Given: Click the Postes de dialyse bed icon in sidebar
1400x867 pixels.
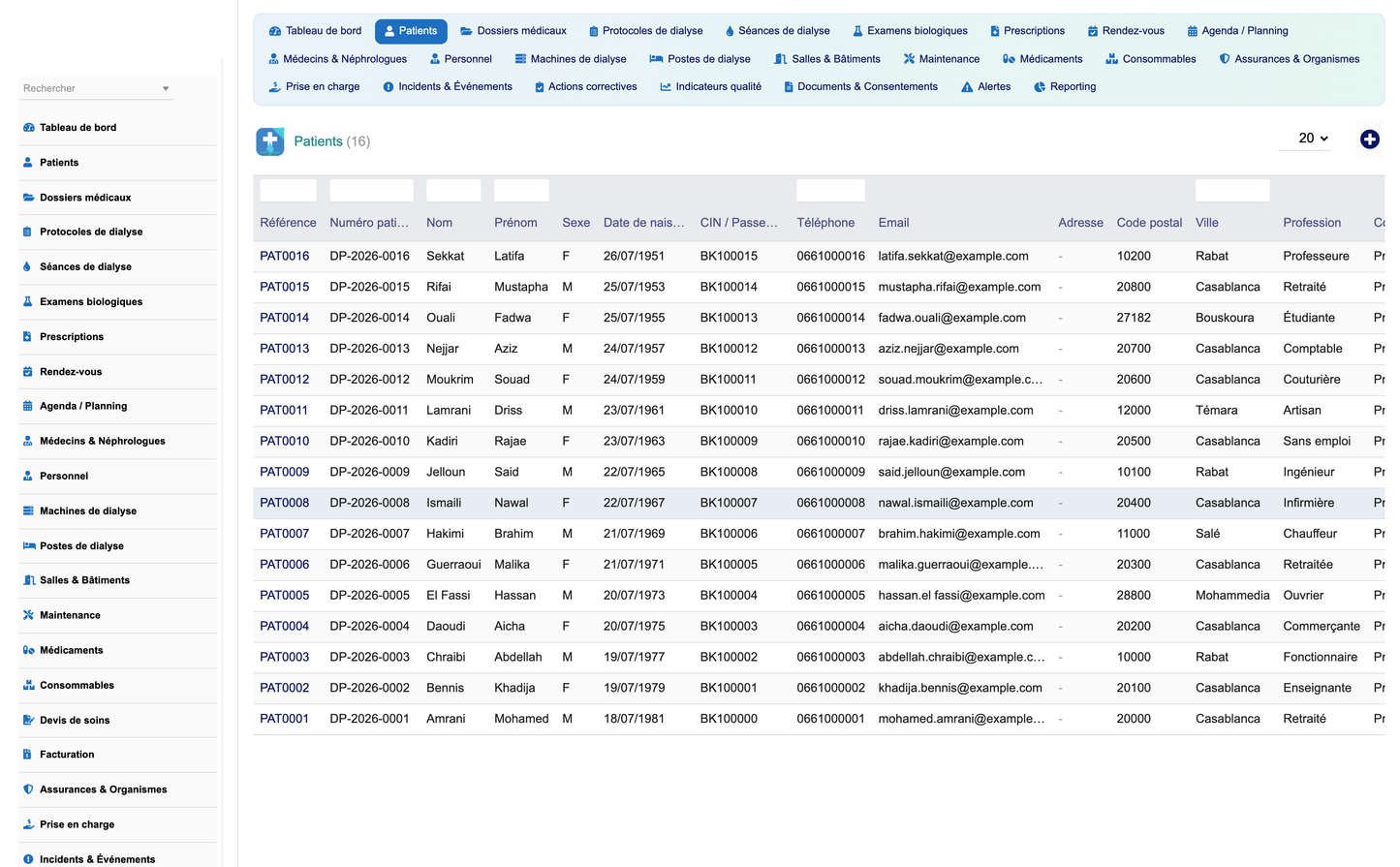Looking at the screenshot, I should pos(29,545).
